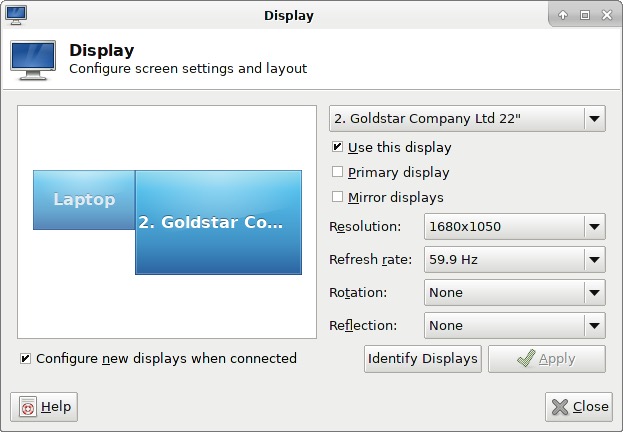Image resolution: width=623 pixels, height=432 pixels.
Task: Select the 2. Goldstar Co... display rectangle
Action: (219, 223)
